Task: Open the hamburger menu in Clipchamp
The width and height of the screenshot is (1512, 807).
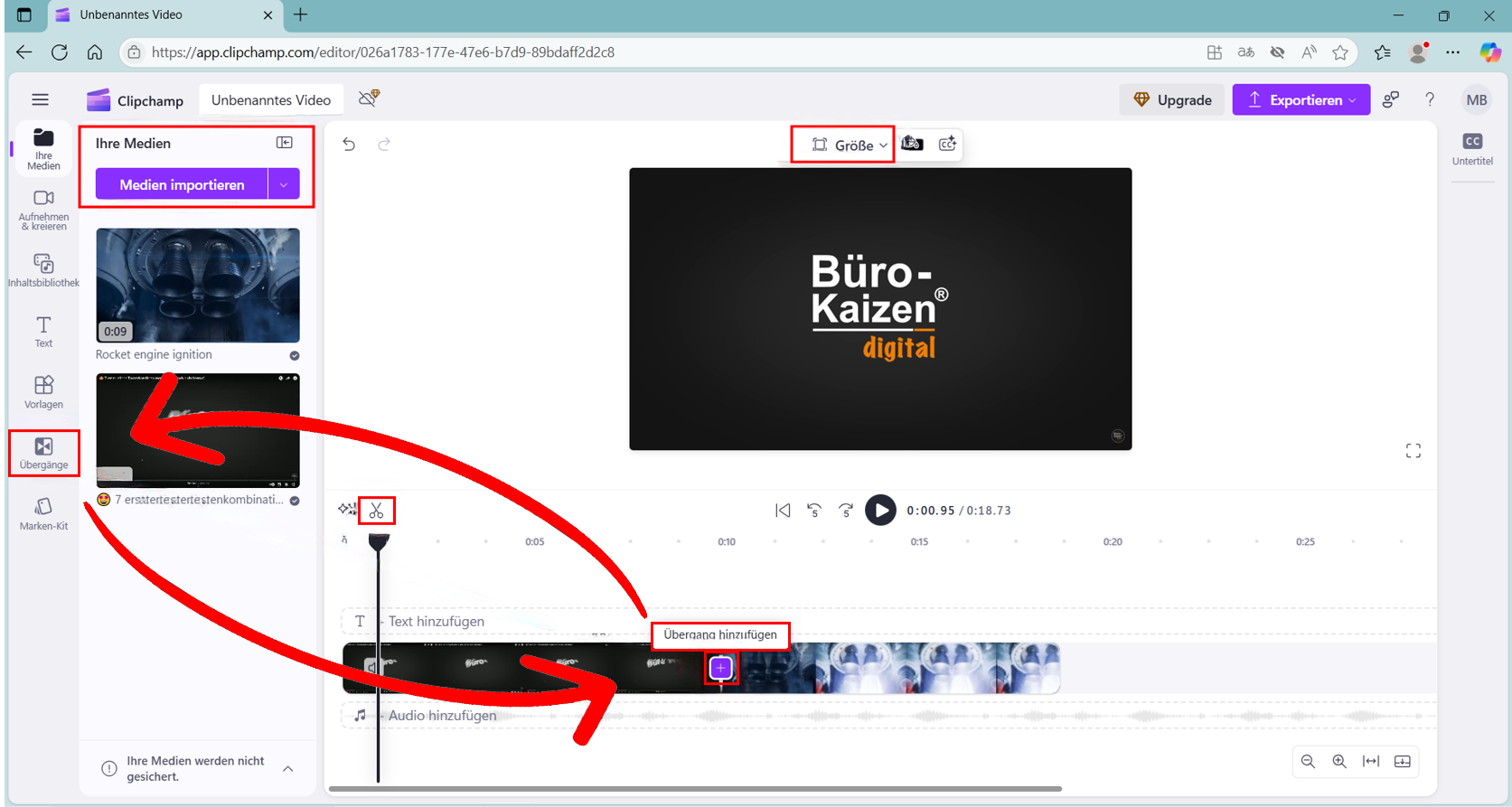Action: click(x=40, y=99)
